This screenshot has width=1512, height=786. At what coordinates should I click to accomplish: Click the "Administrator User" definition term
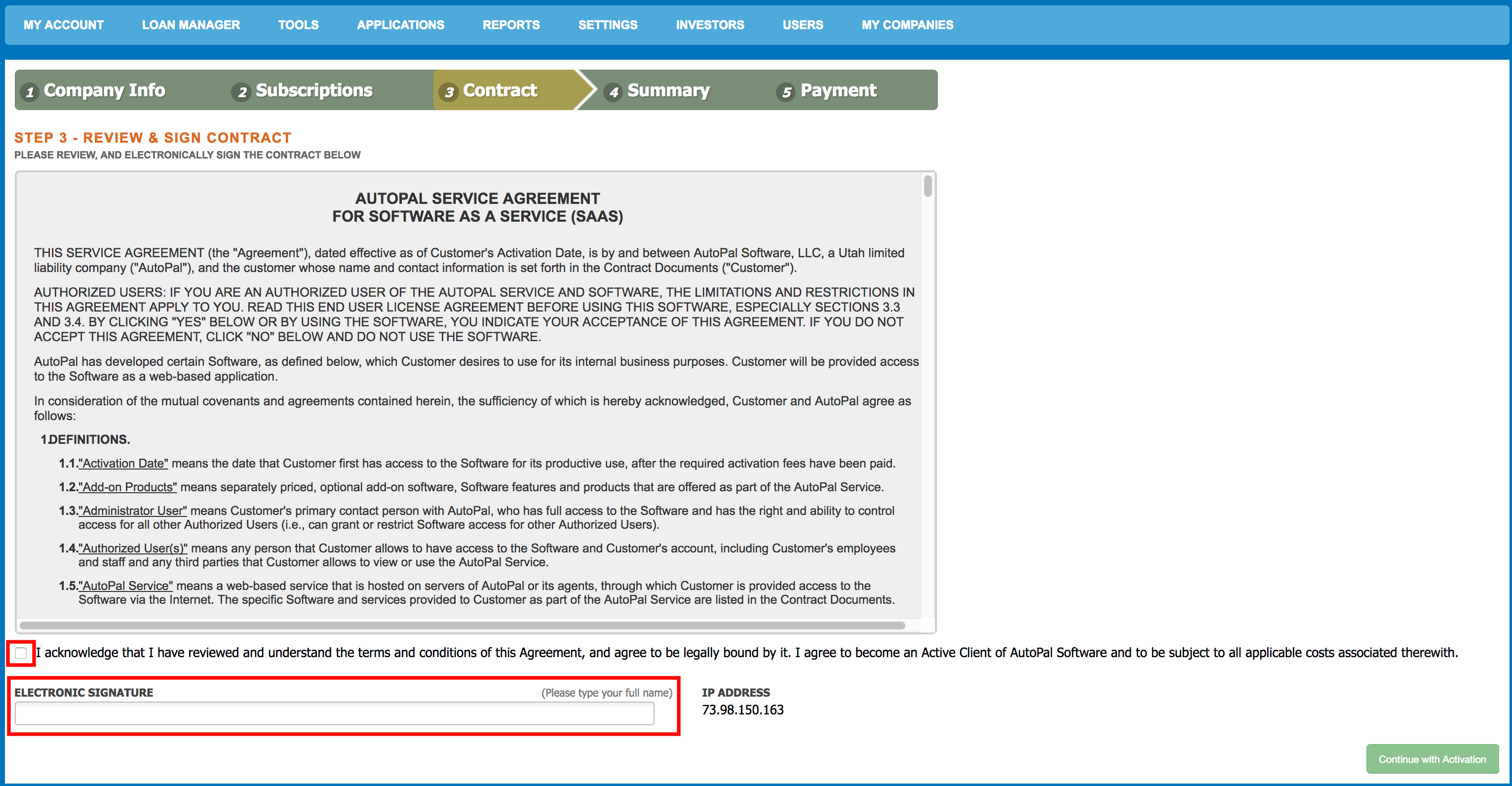click(x=133, y=511)
